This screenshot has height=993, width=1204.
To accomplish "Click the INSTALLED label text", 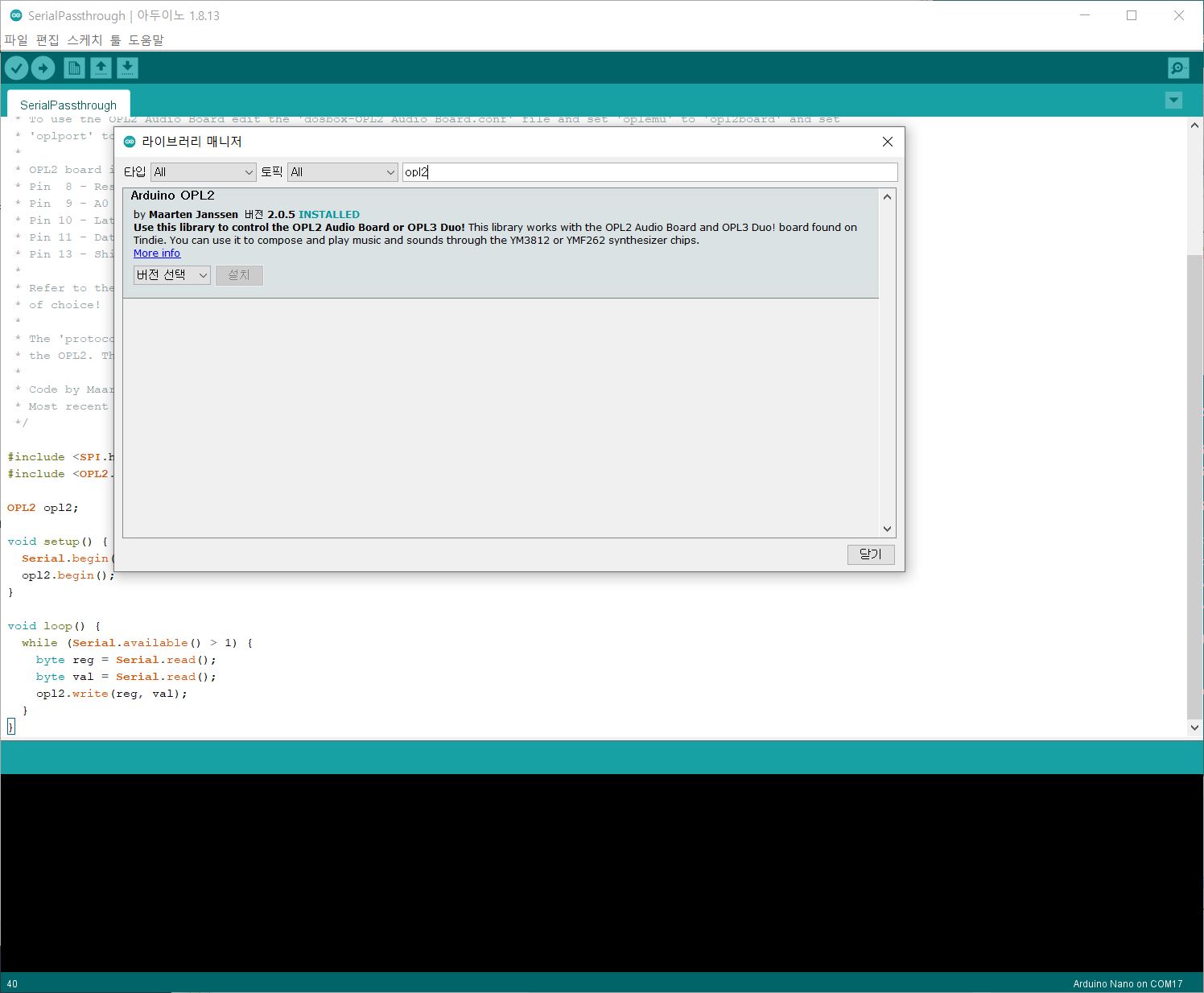I will (x=329, y=215).
